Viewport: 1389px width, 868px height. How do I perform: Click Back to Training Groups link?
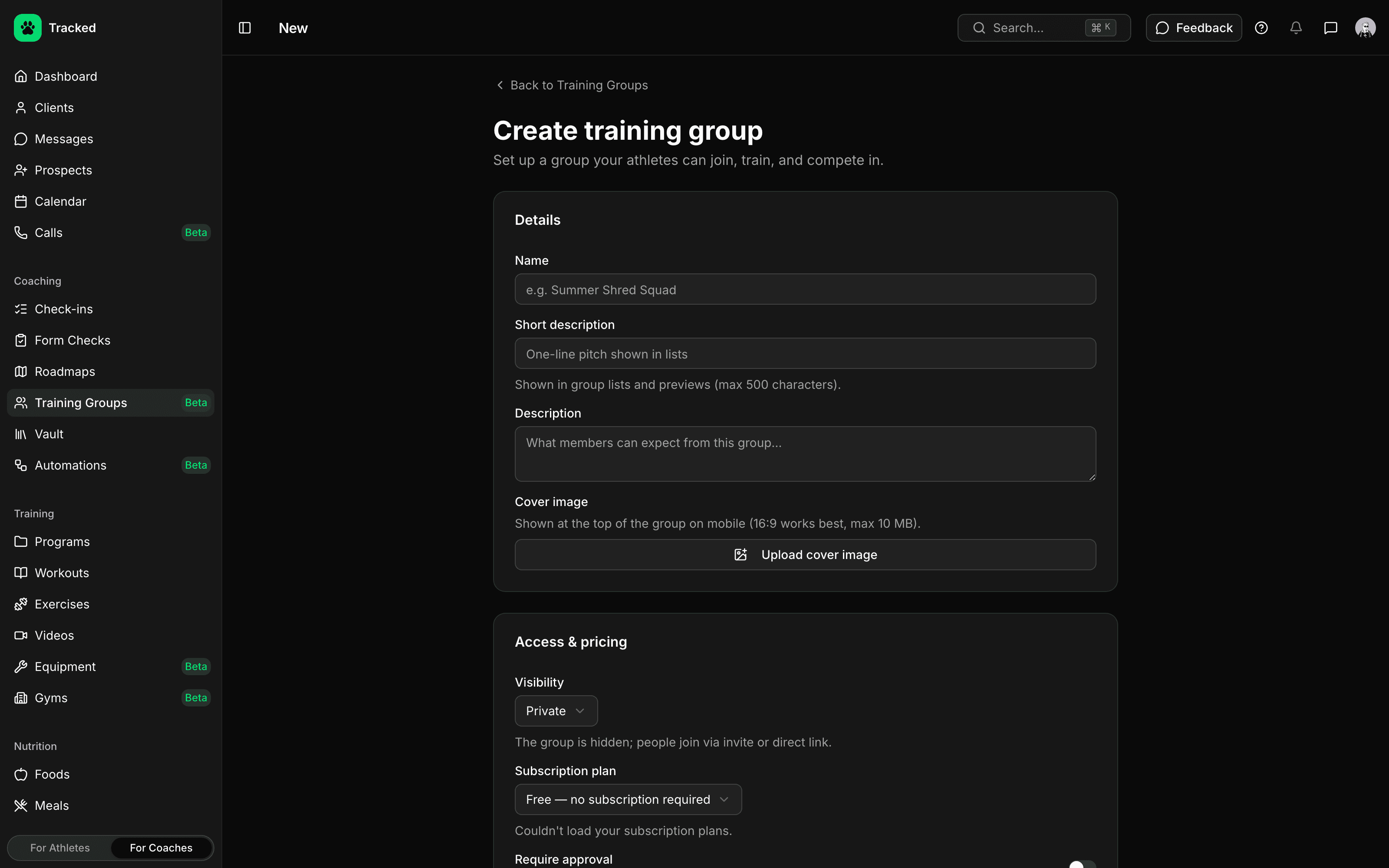pos(572,85)
